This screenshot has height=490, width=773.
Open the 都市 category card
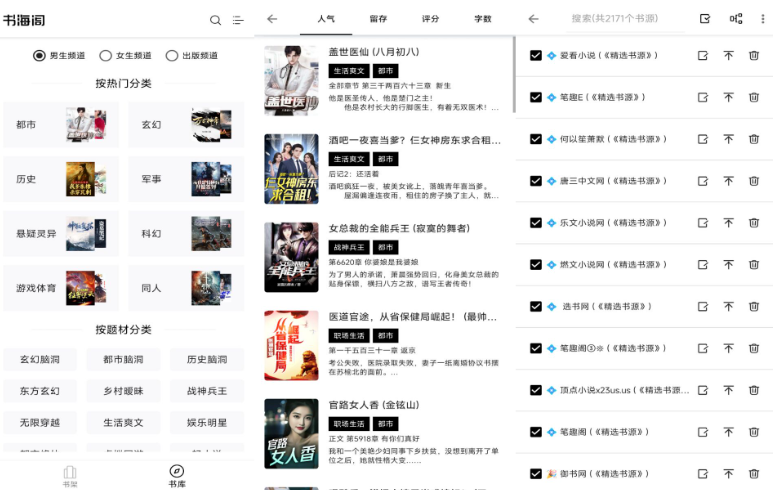[61, 125]
